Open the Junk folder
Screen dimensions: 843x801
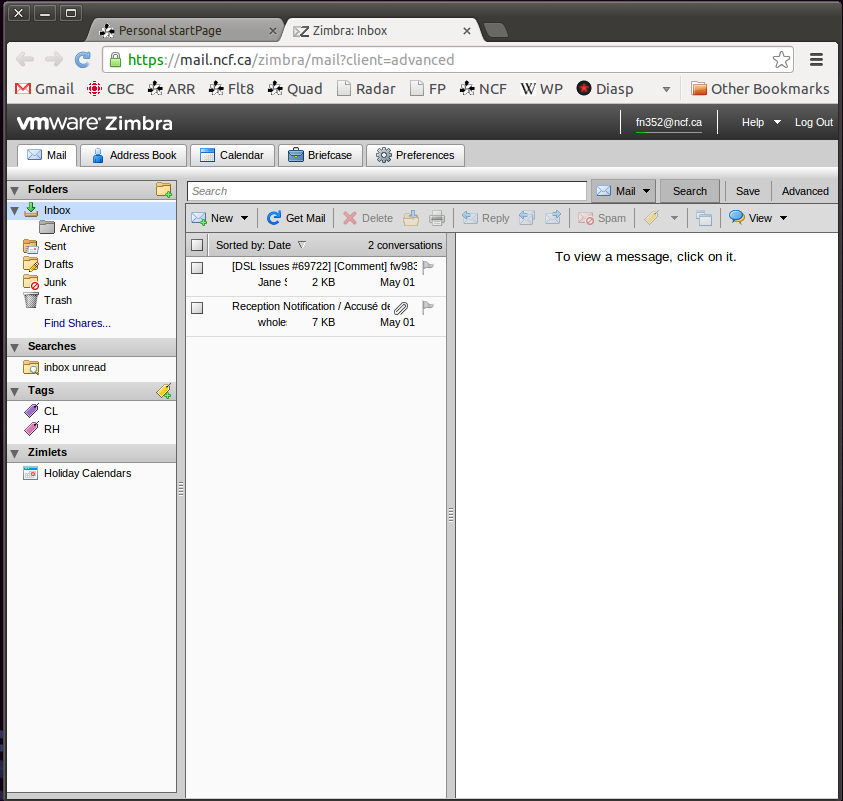click(x=55, y=282)
